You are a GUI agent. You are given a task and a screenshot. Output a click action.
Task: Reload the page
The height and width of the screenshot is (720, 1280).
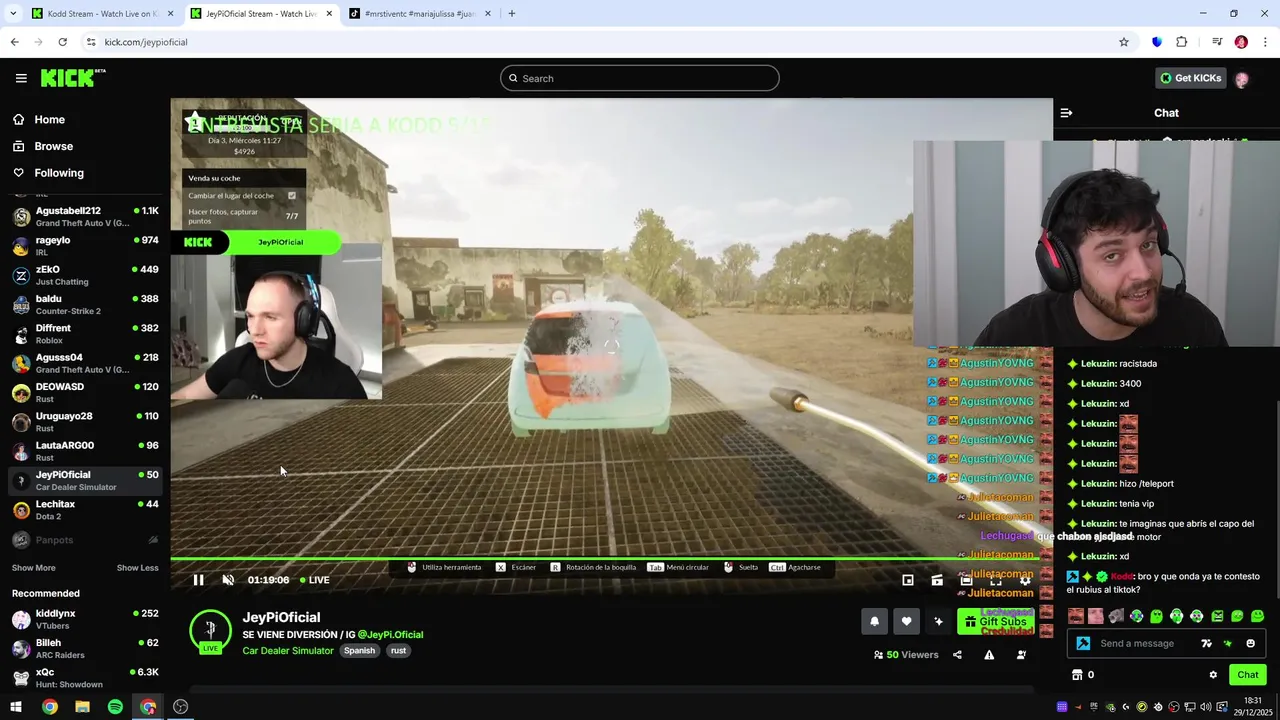pyautogui.click(x=62, y=42)
